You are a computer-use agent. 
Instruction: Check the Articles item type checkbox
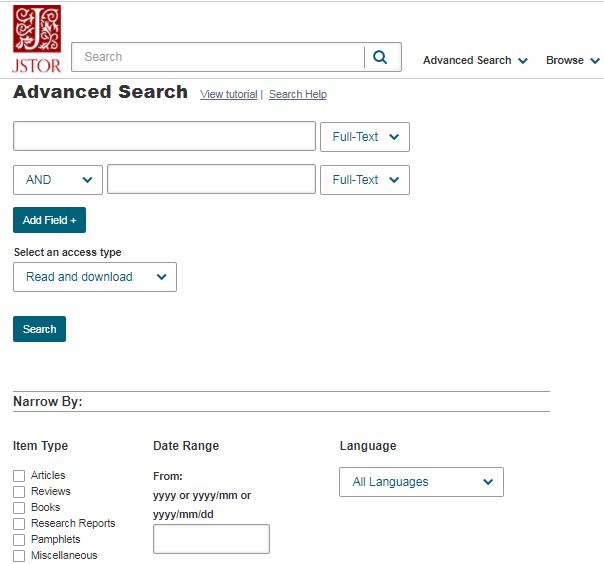19,475
